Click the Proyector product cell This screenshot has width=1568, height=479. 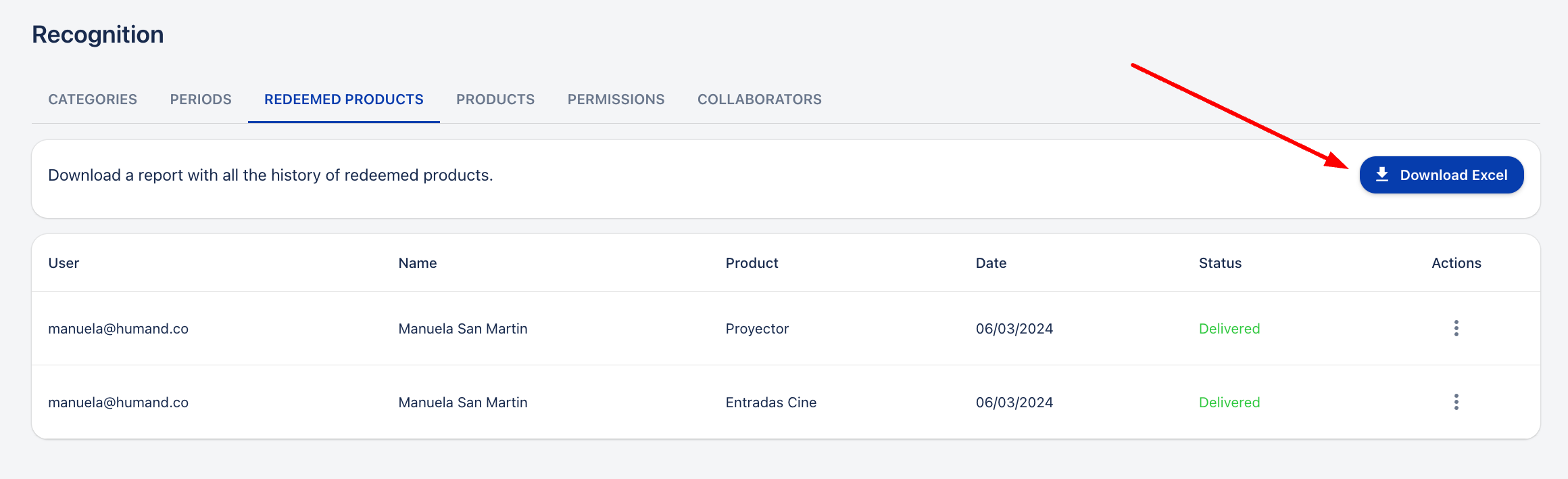coord(757,329)
